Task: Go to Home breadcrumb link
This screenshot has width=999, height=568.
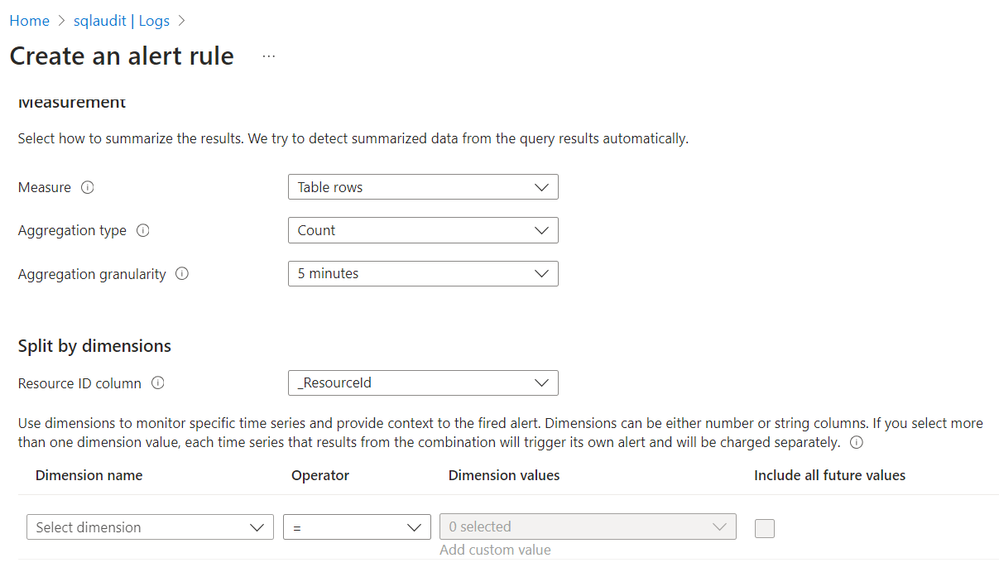Action: 29,21
